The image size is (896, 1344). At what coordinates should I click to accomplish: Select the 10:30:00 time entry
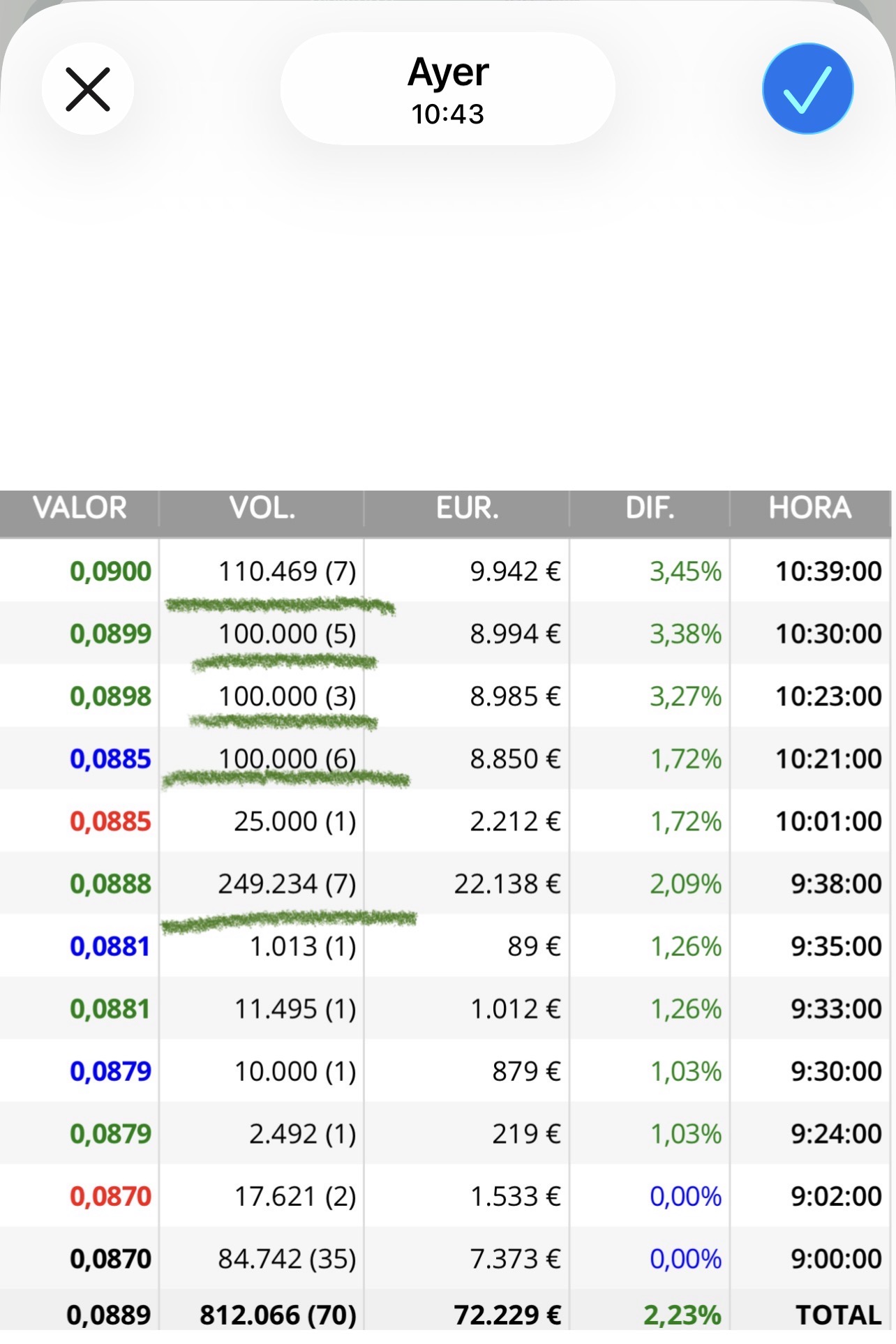point(828,634)
